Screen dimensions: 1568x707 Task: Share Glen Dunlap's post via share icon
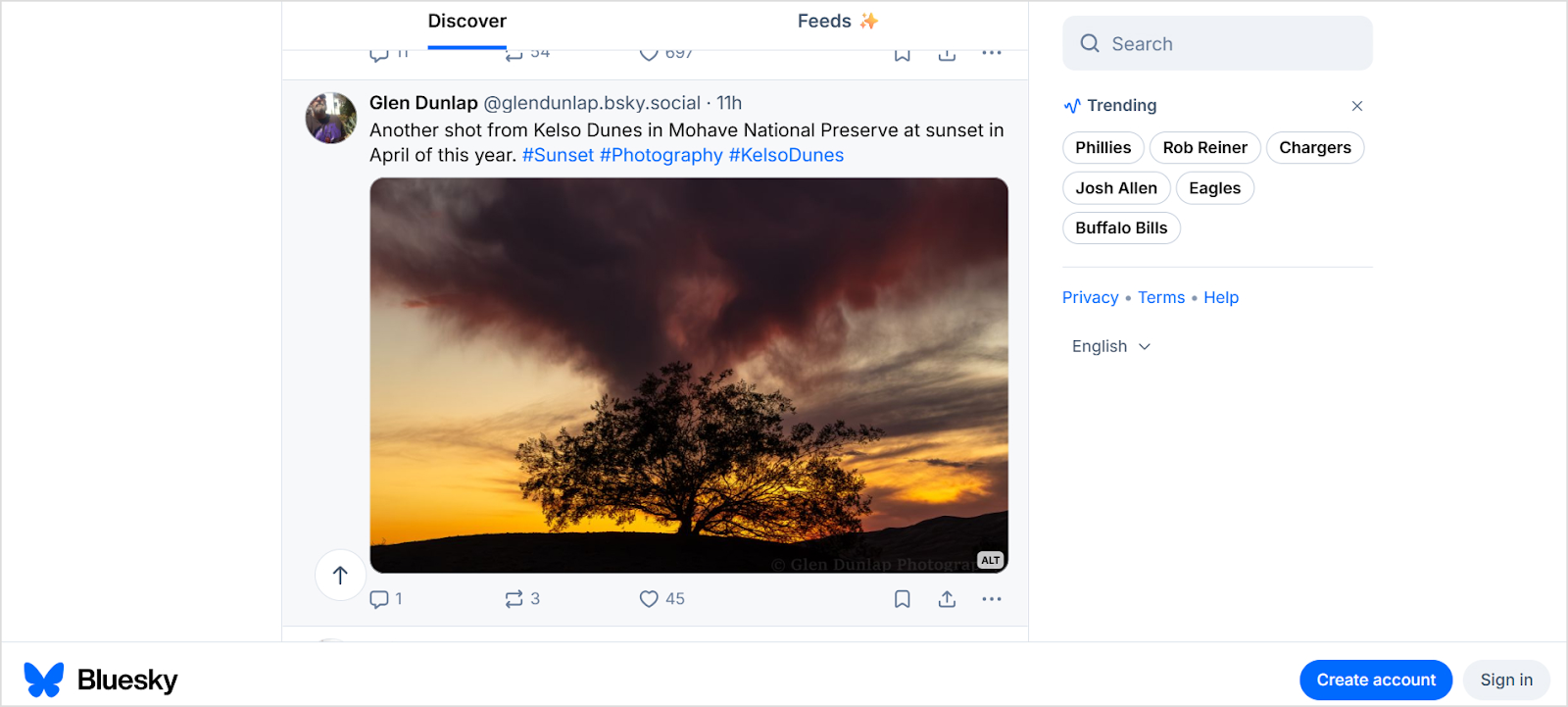(947, 599)
